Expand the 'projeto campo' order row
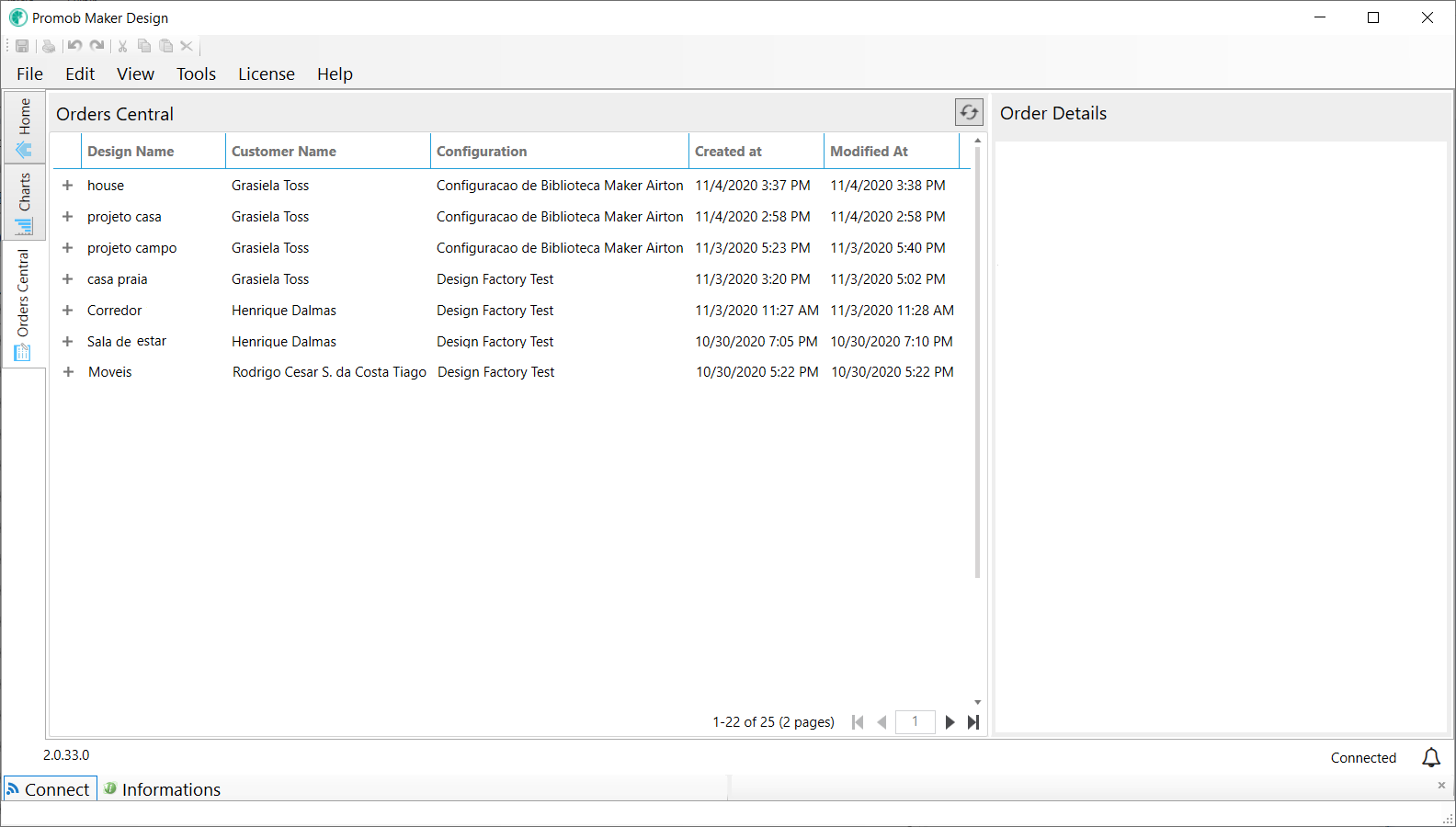 click(x=67, y=248)
